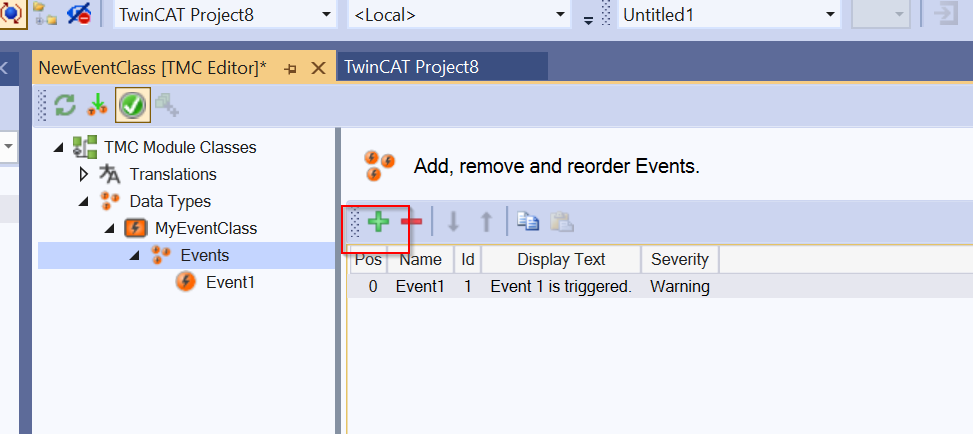Screen dimensions: 973x434
Task: Collapse the MyEventClass node
Action: [110, 228]
